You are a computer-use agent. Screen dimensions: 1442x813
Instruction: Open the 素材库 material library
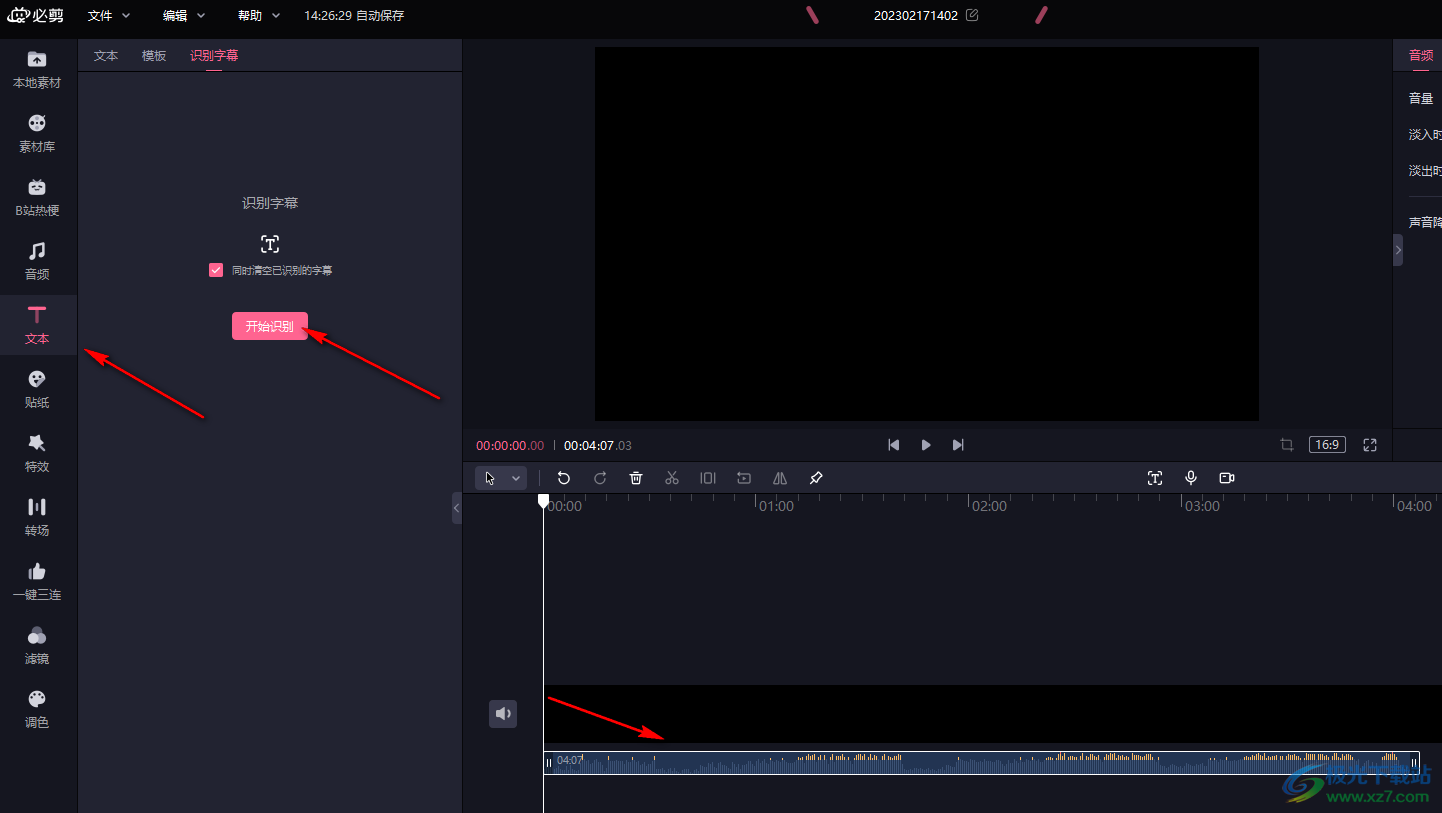(37, 133)
